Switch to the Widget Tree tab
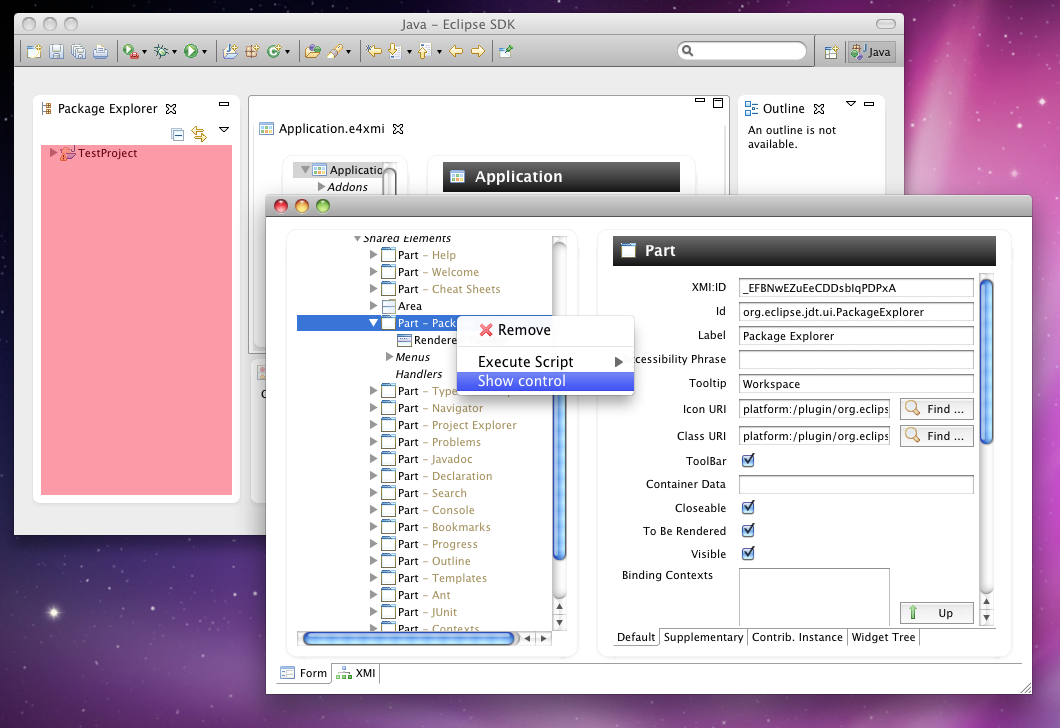Viewport: 1060px width, 728px height. click(x=882, y=637)
